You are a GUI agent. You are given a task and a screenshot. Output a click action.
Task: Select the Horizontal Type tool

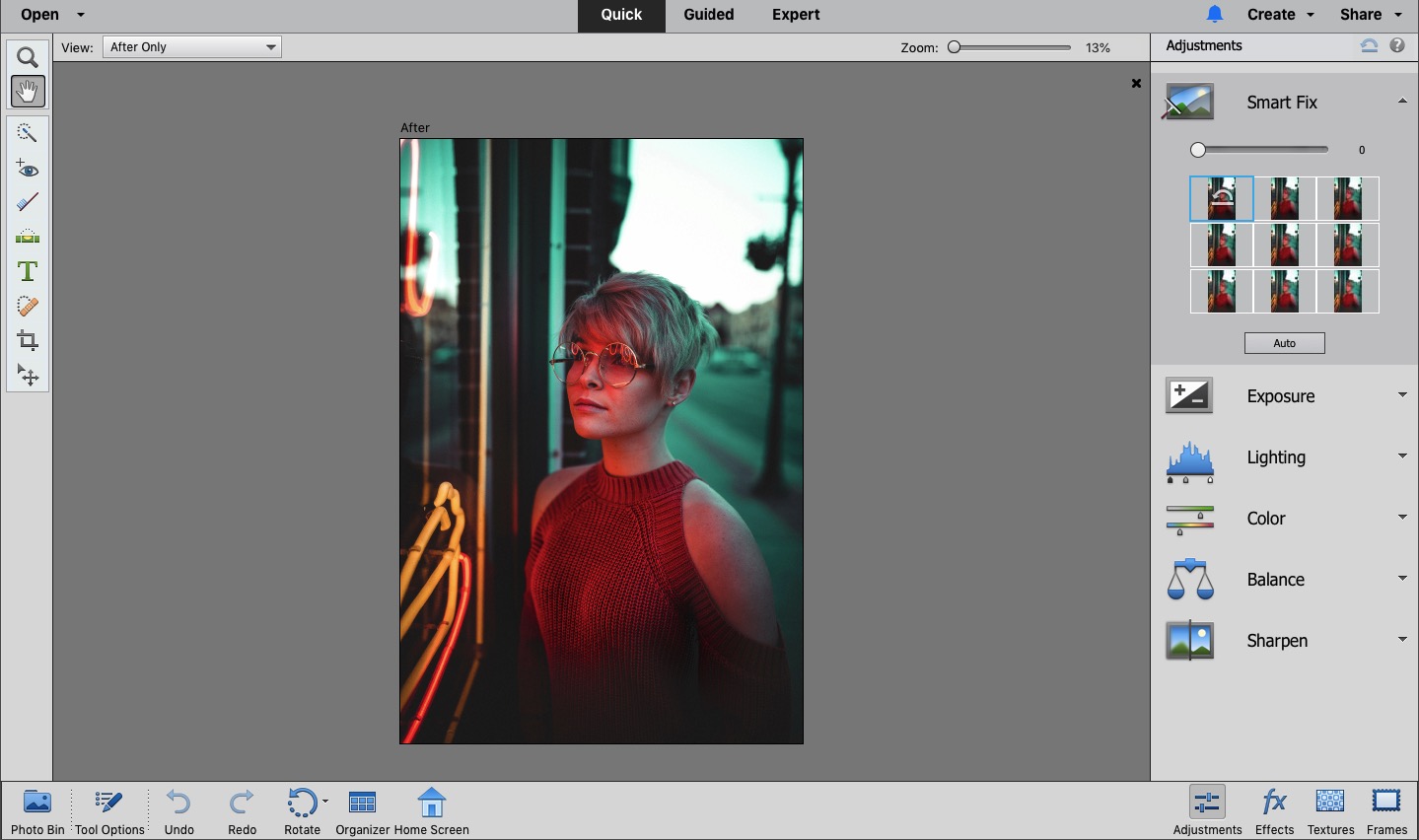pyautogui.click(x=28, y=271)
